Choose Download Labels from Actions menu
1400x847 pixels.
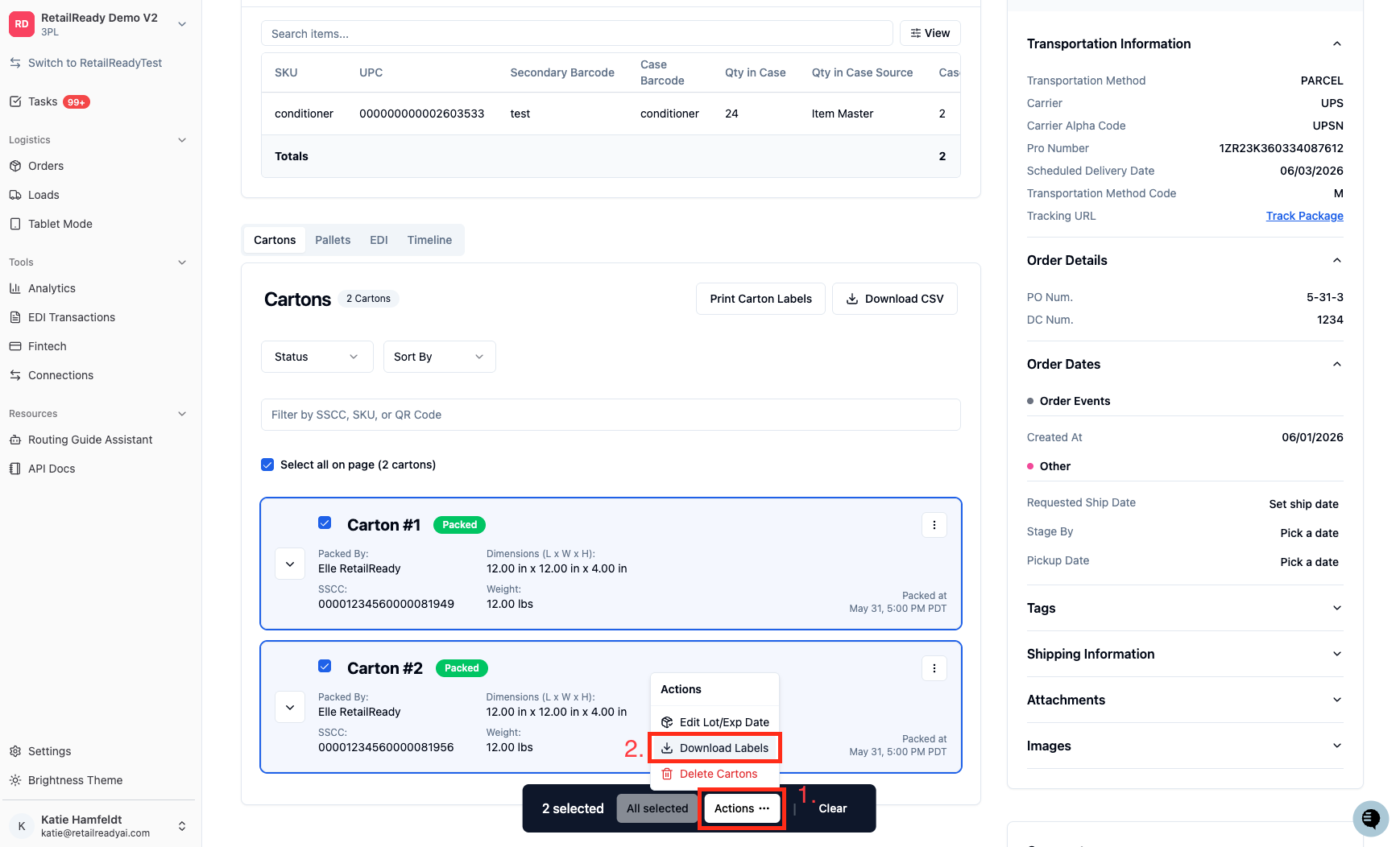pyautogui.click(x=715, y=748)
